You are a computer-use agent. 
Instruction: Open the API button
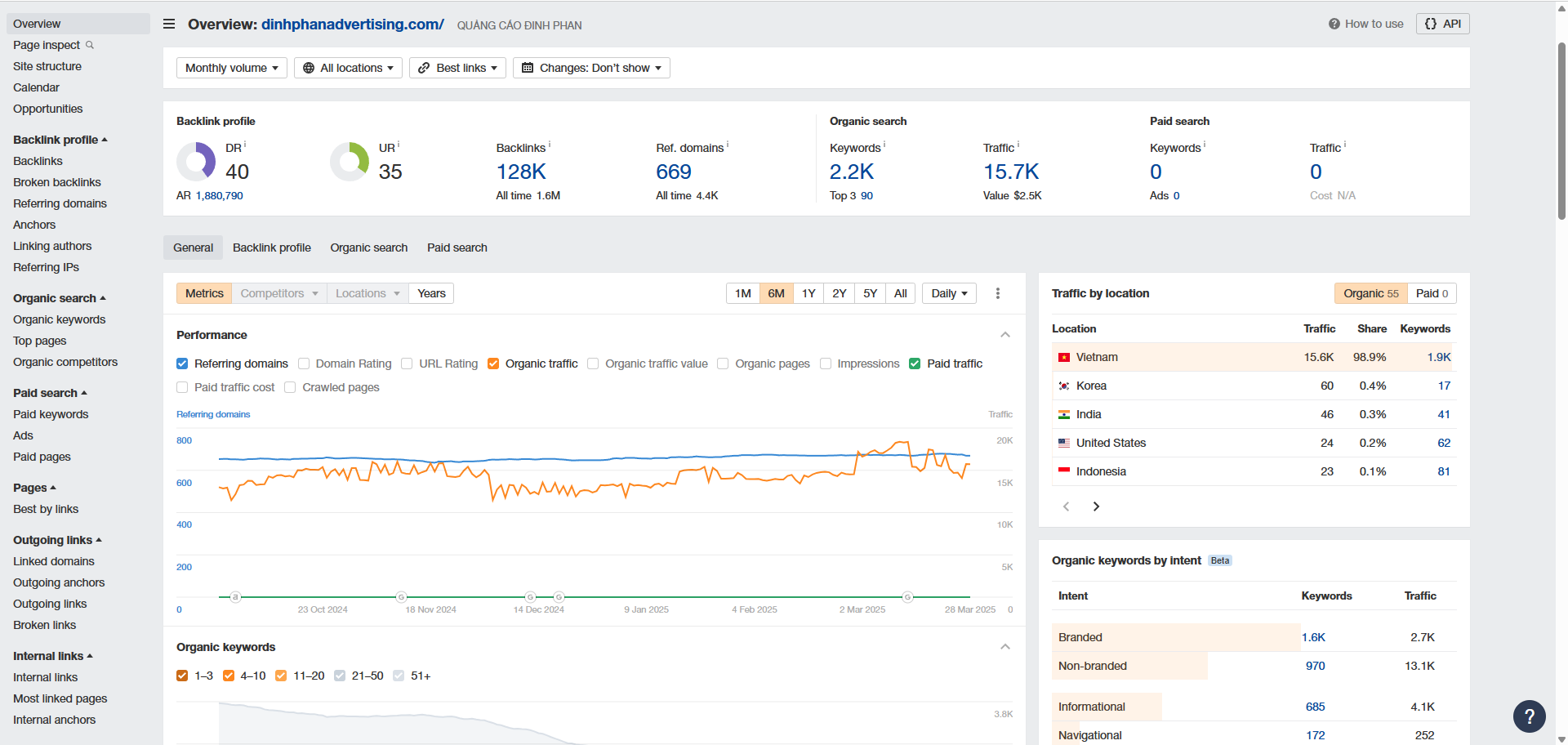point(1443,24)
